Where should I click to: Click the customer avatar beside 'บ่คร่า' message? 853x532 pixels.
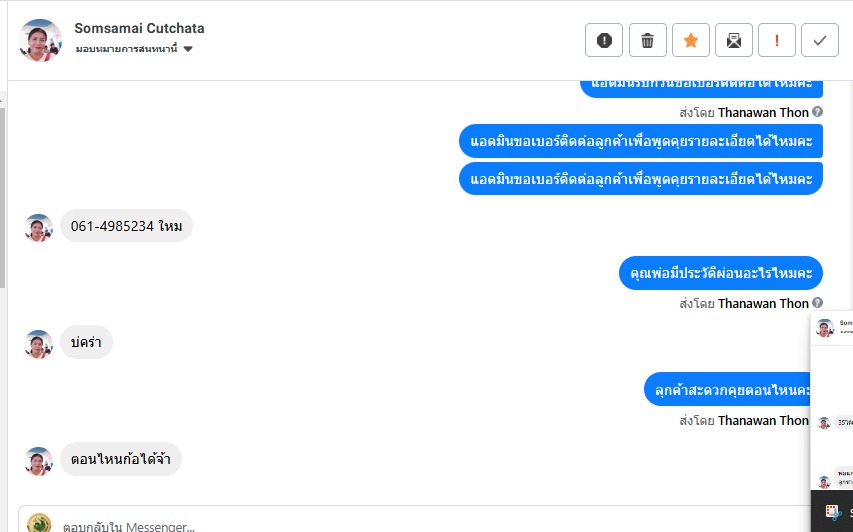39,344
